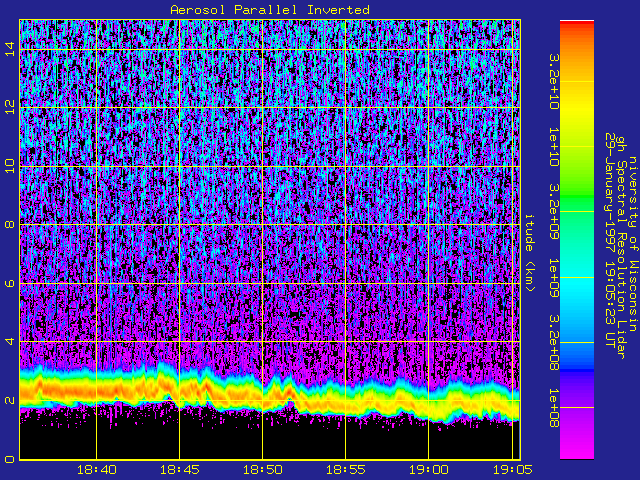The width and height of the screenshot is (640, 480).
Task: Select the 19:00 time axis label
Action: [x=429, y=470]
